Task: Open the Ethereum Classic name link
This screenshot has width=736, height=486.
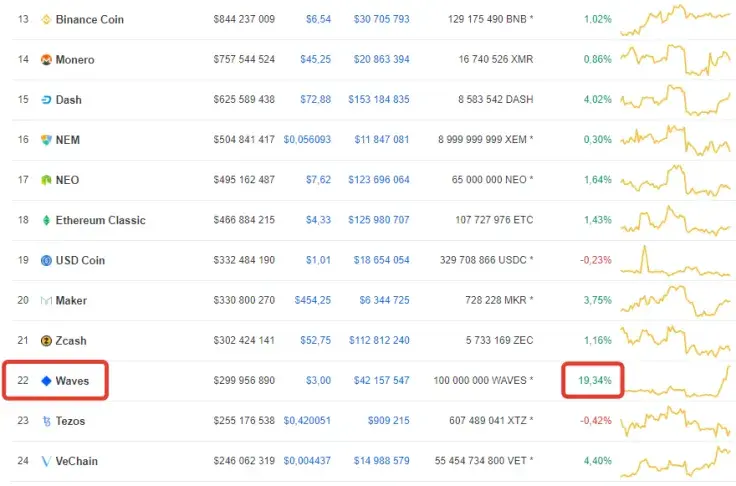Action: pos(100,220)
